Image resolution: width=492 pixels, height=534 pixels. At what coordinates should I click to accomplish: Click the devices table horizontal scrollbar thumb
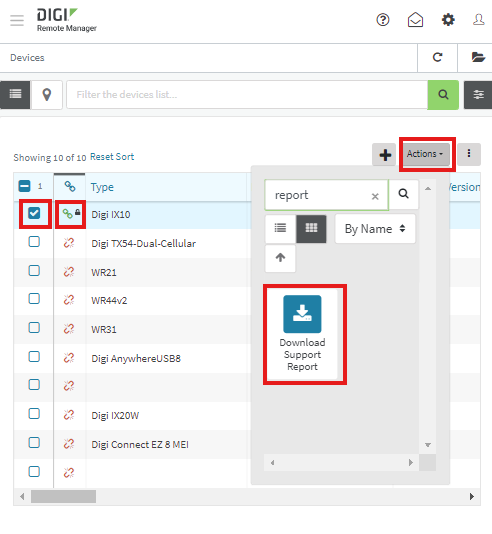pos(63,497)
